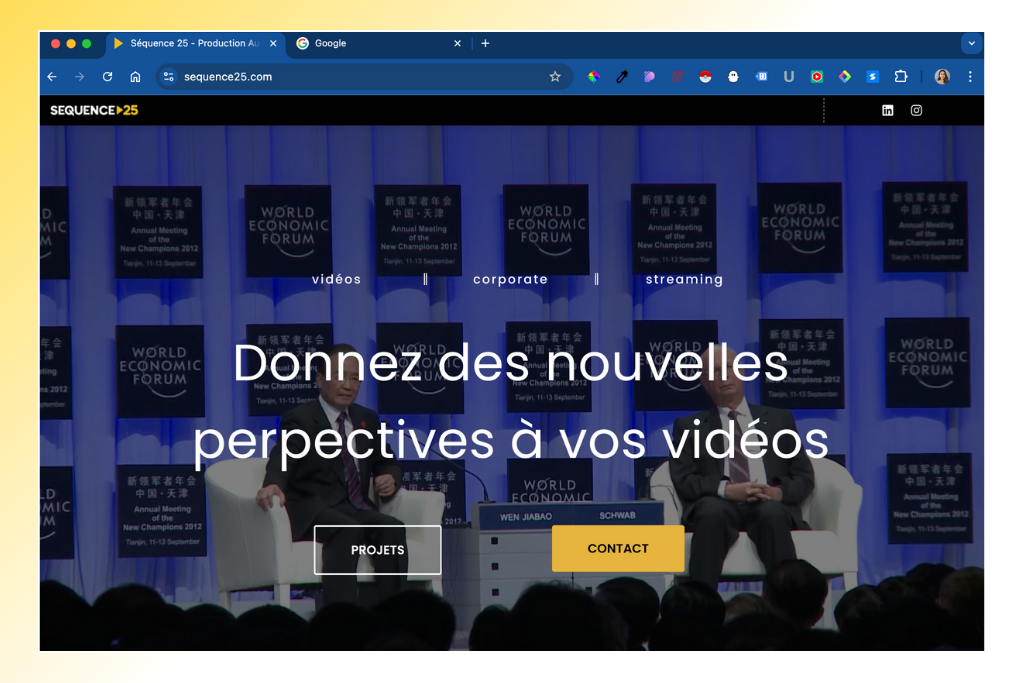1024x683 pixels.
Task: Open the Chrome profile avatar menu
Action: (942, 77)
